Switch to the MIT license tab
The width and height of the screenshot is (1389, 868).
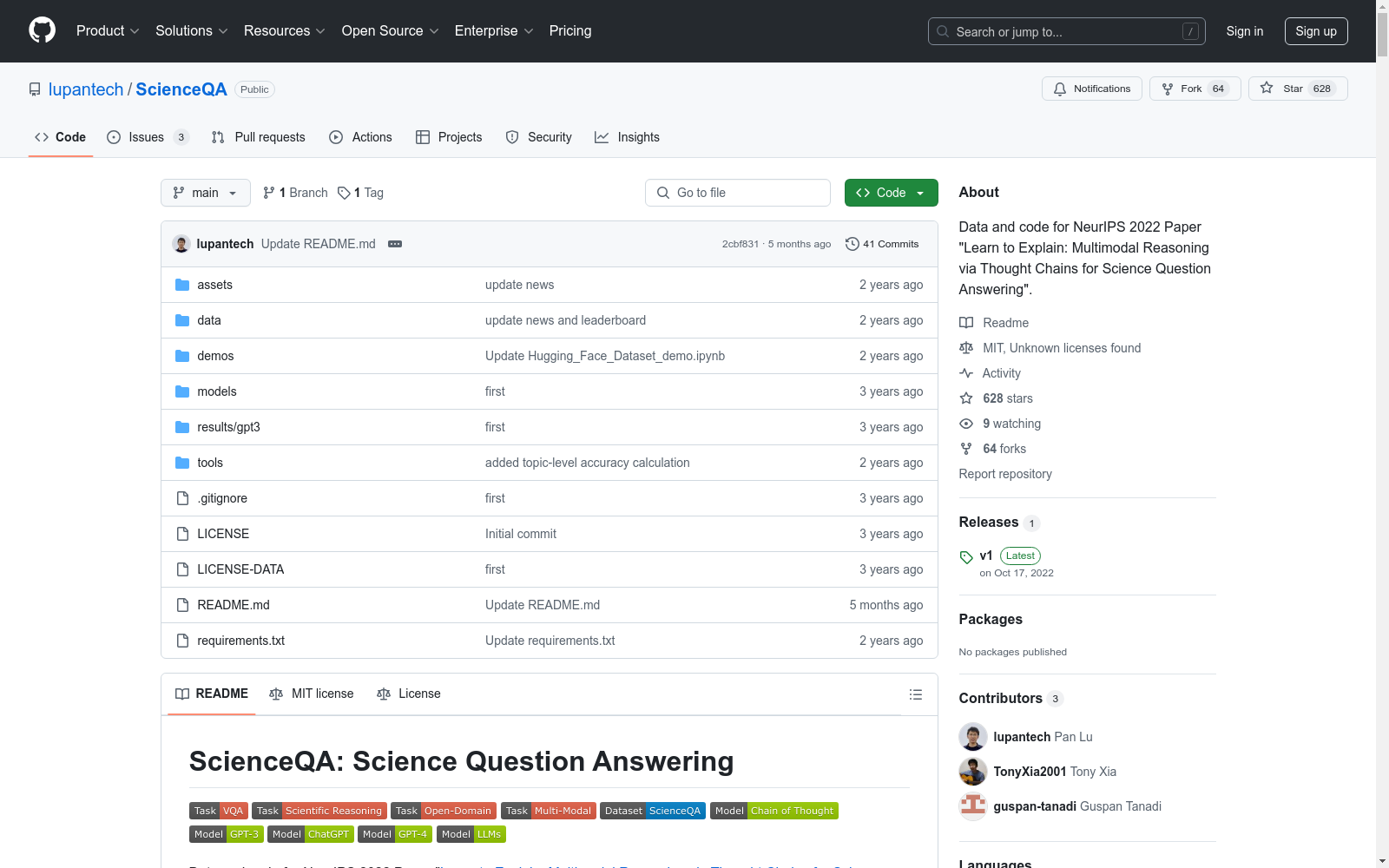pyautogui.click(x=312, y=694)
